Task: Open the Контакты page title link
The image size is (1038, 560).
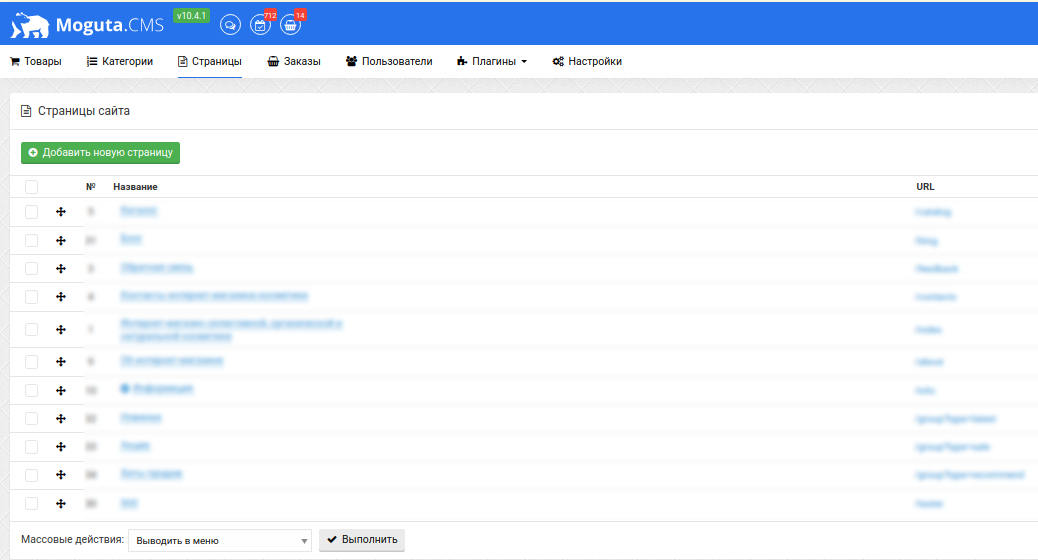Action: 214,295
